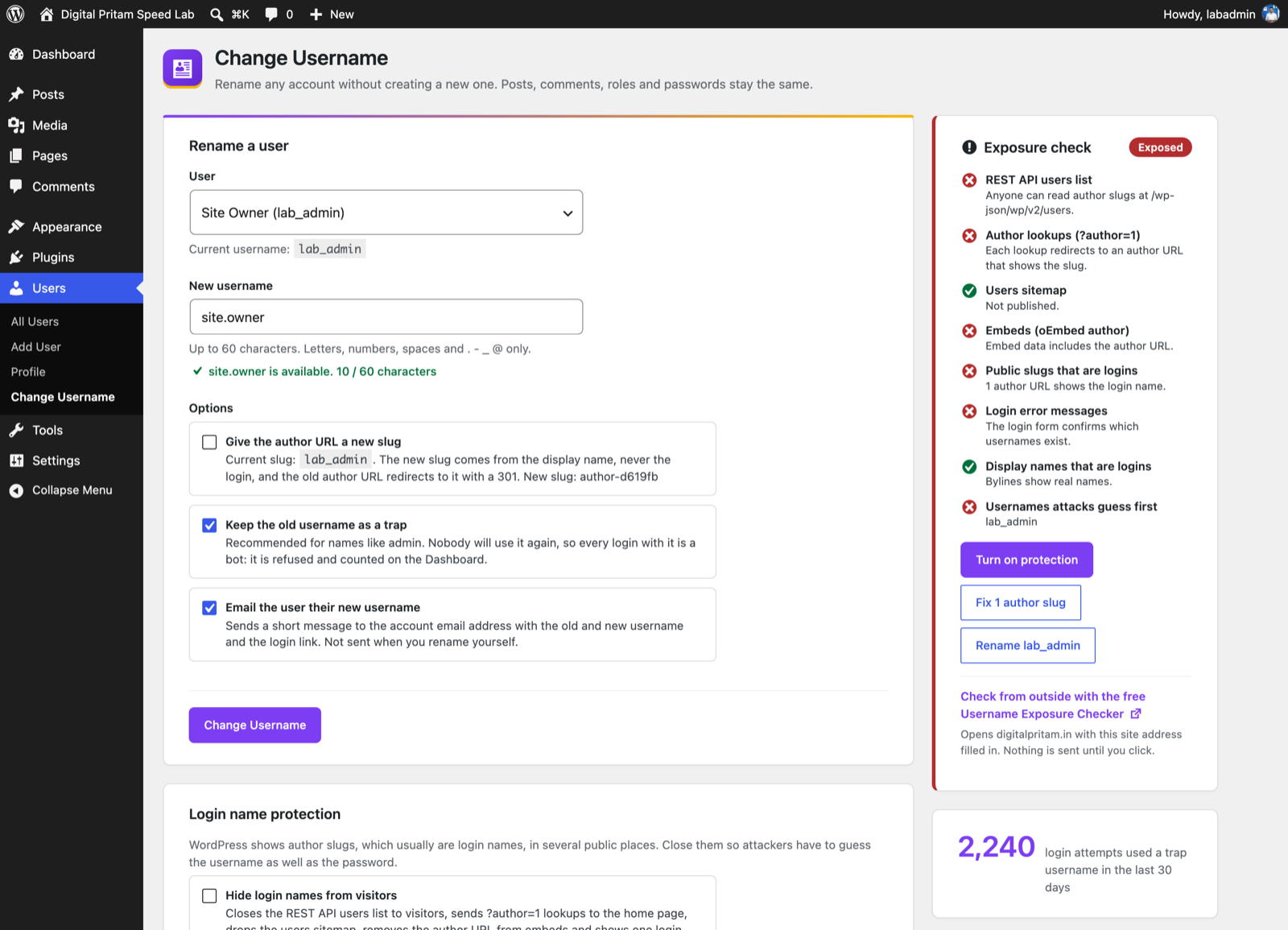This screenshot has width=1288, height=930.
Task: Open the Comments sidebar icon
Action: [x=16, y=186]
